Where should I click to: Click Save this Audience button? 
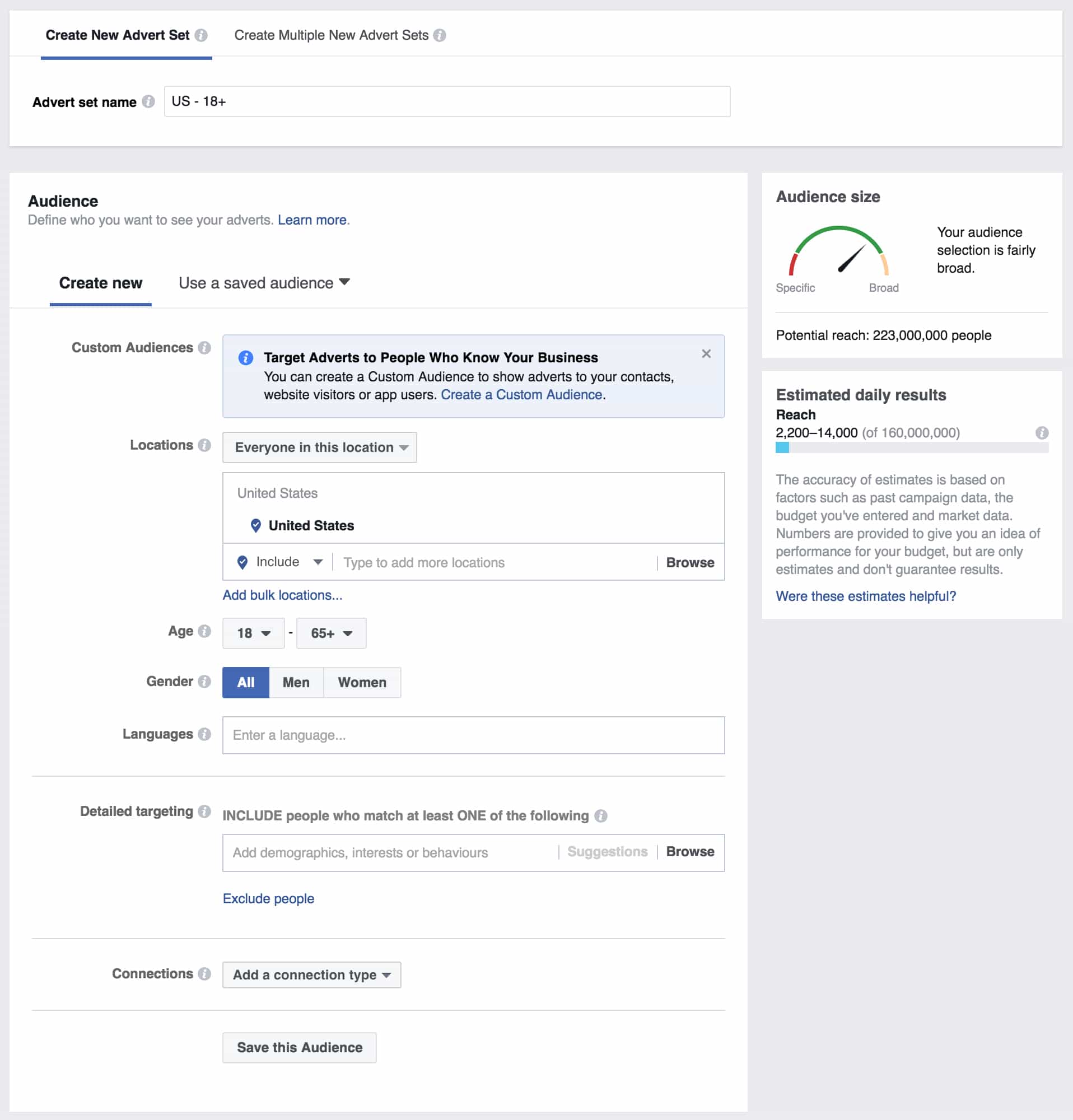(x=300, y=1047)
